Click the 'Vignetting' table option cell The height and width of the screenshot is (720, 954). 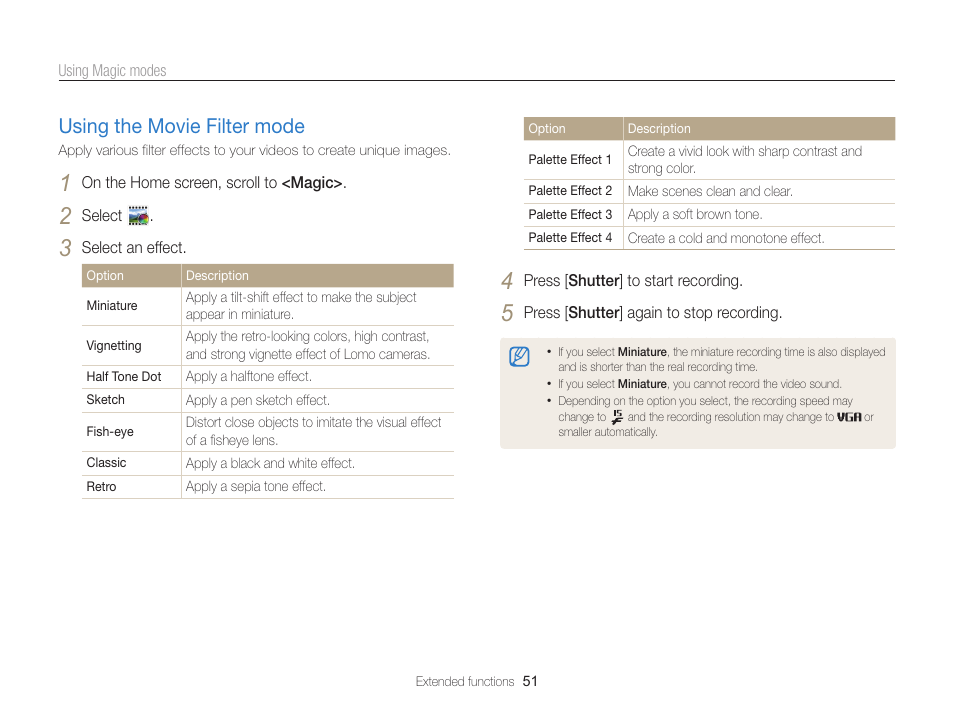131,346
